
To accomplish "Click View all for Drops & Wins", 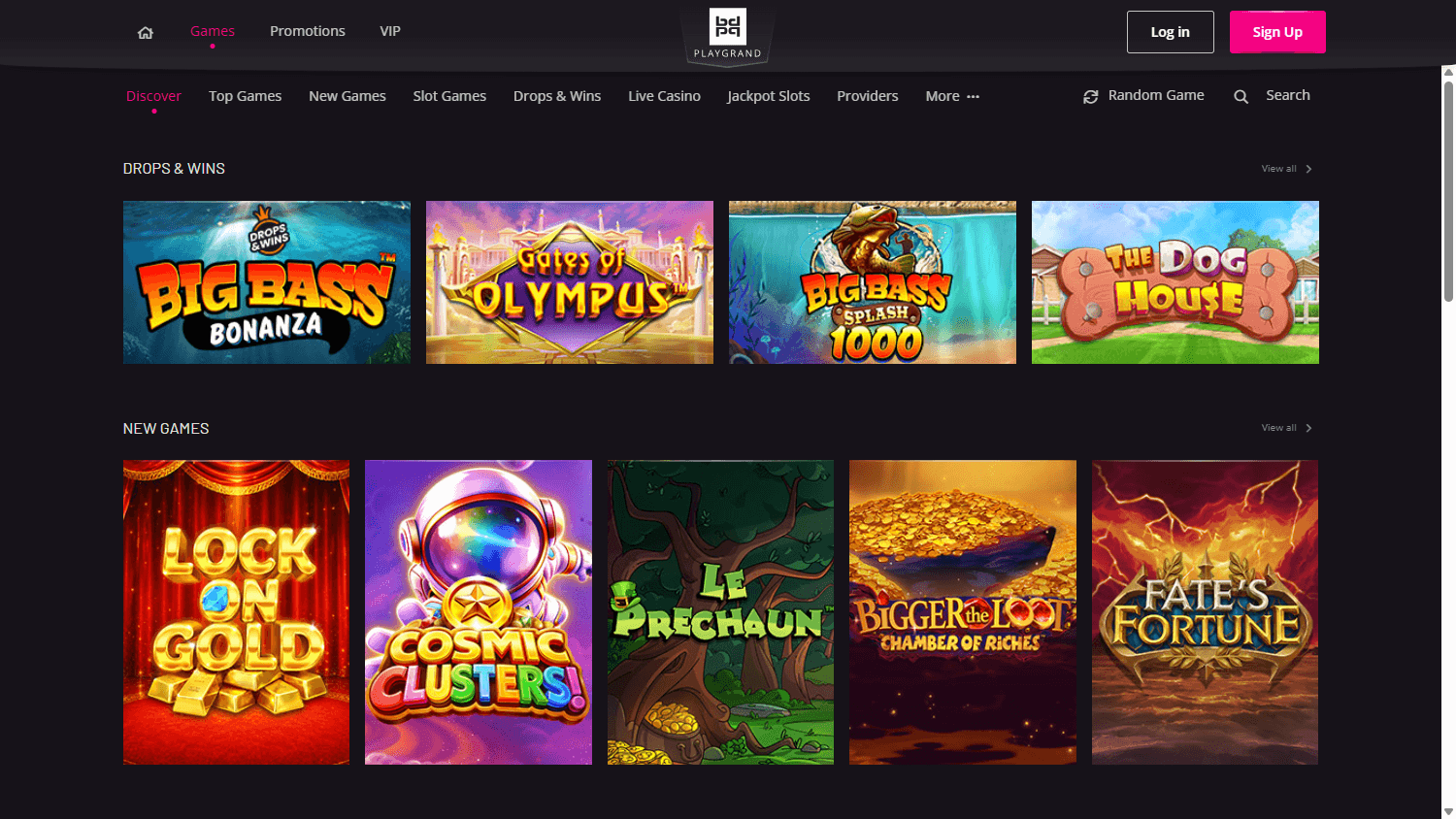I will coord(1279,169).
